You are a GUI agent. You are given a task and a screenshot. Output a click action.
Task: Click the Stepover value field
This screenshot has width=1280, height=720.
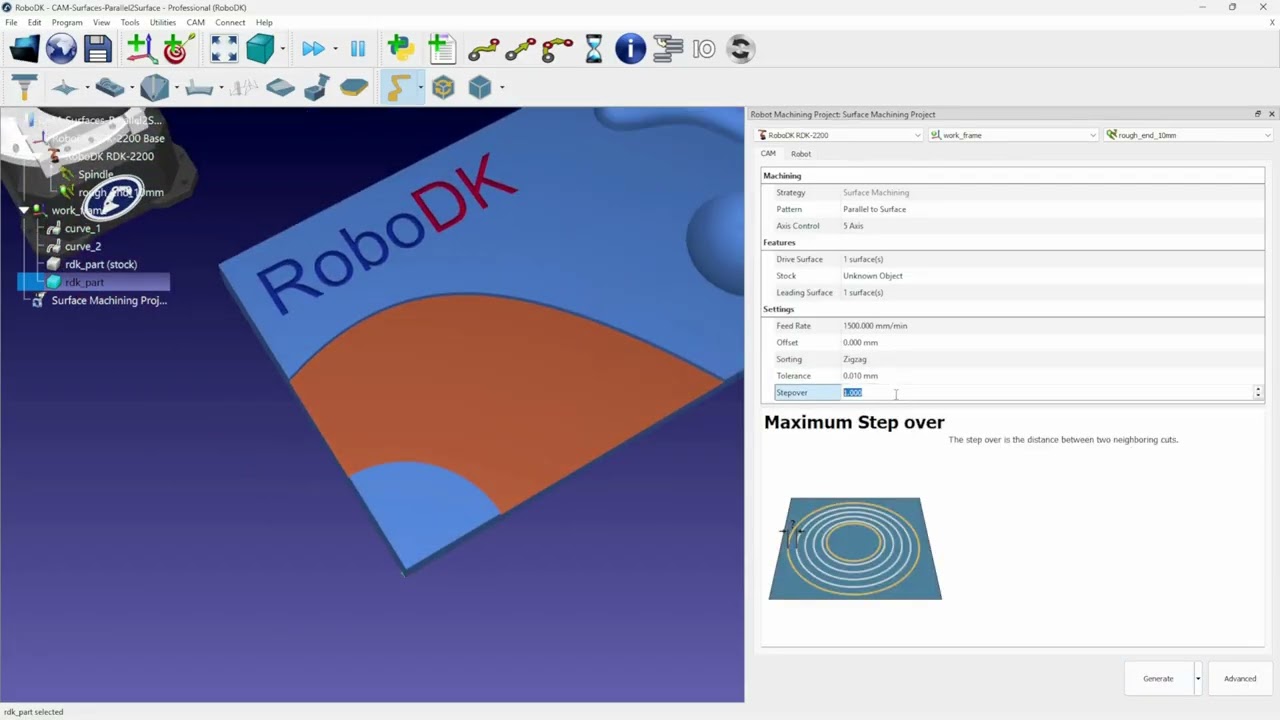click(1046, 392)
